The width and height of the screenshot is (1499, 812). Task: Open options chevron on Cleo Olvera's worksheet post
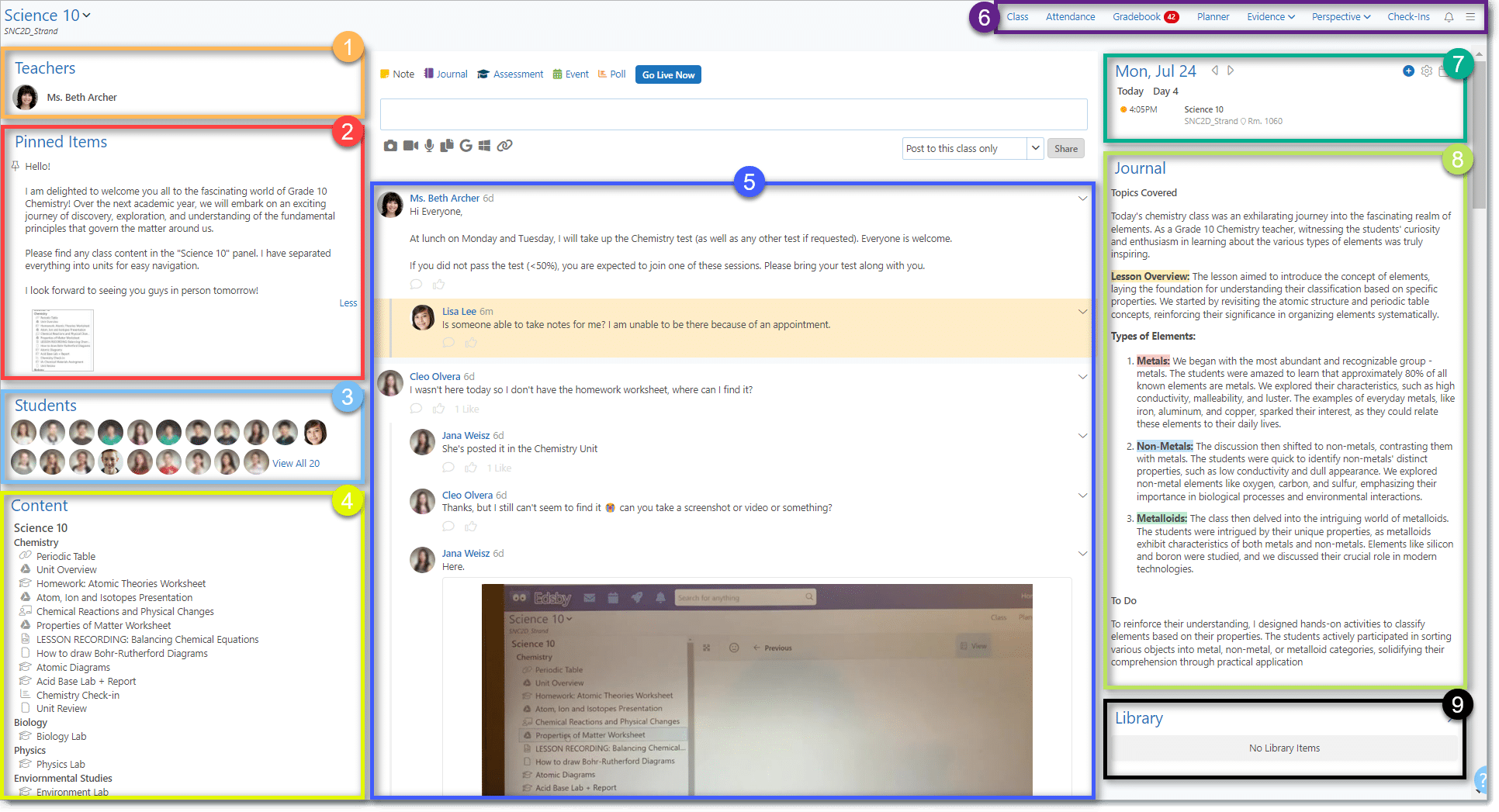tap(1082, 377)
